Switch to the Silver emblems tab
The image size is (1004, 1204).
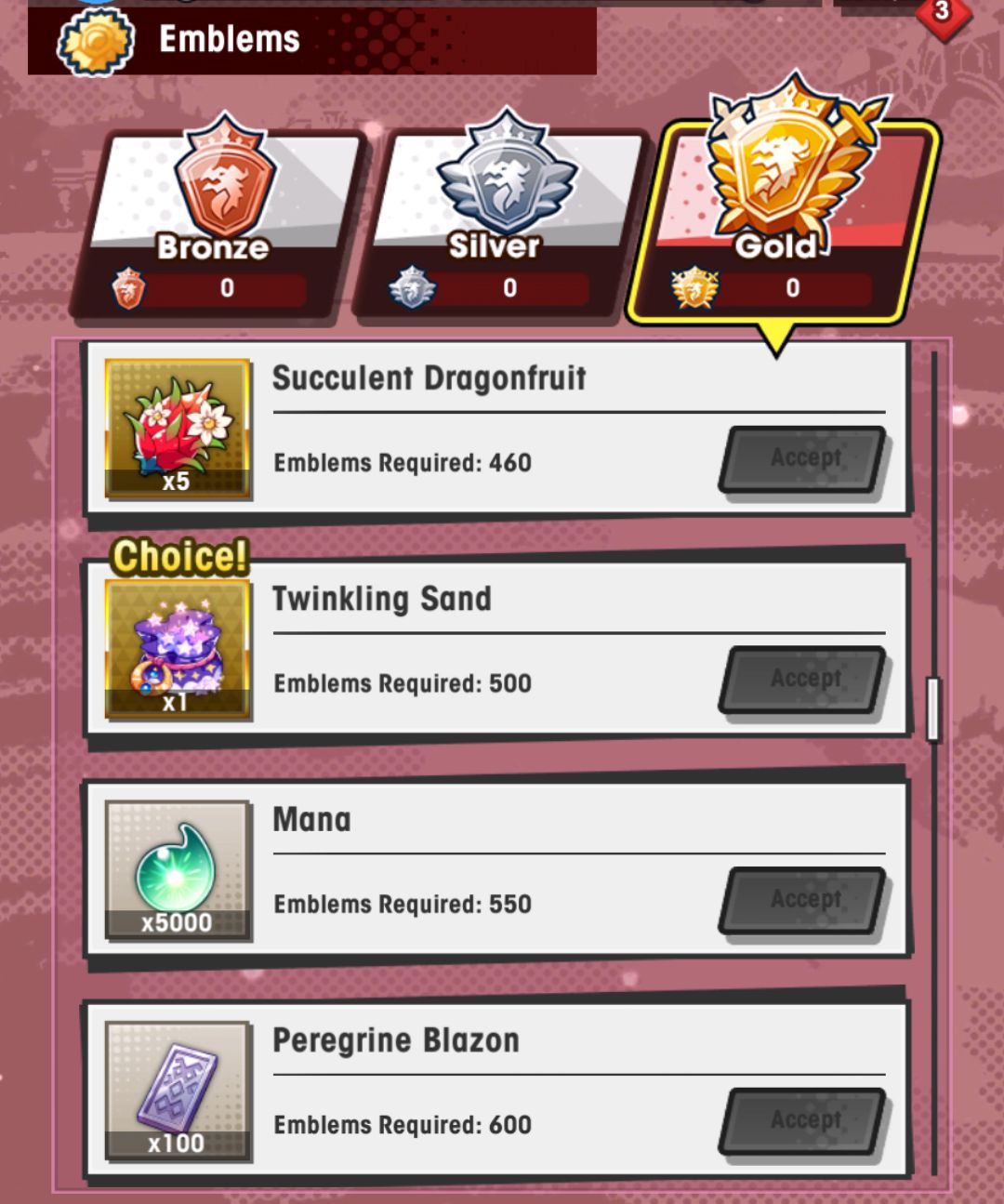(502, 223)
